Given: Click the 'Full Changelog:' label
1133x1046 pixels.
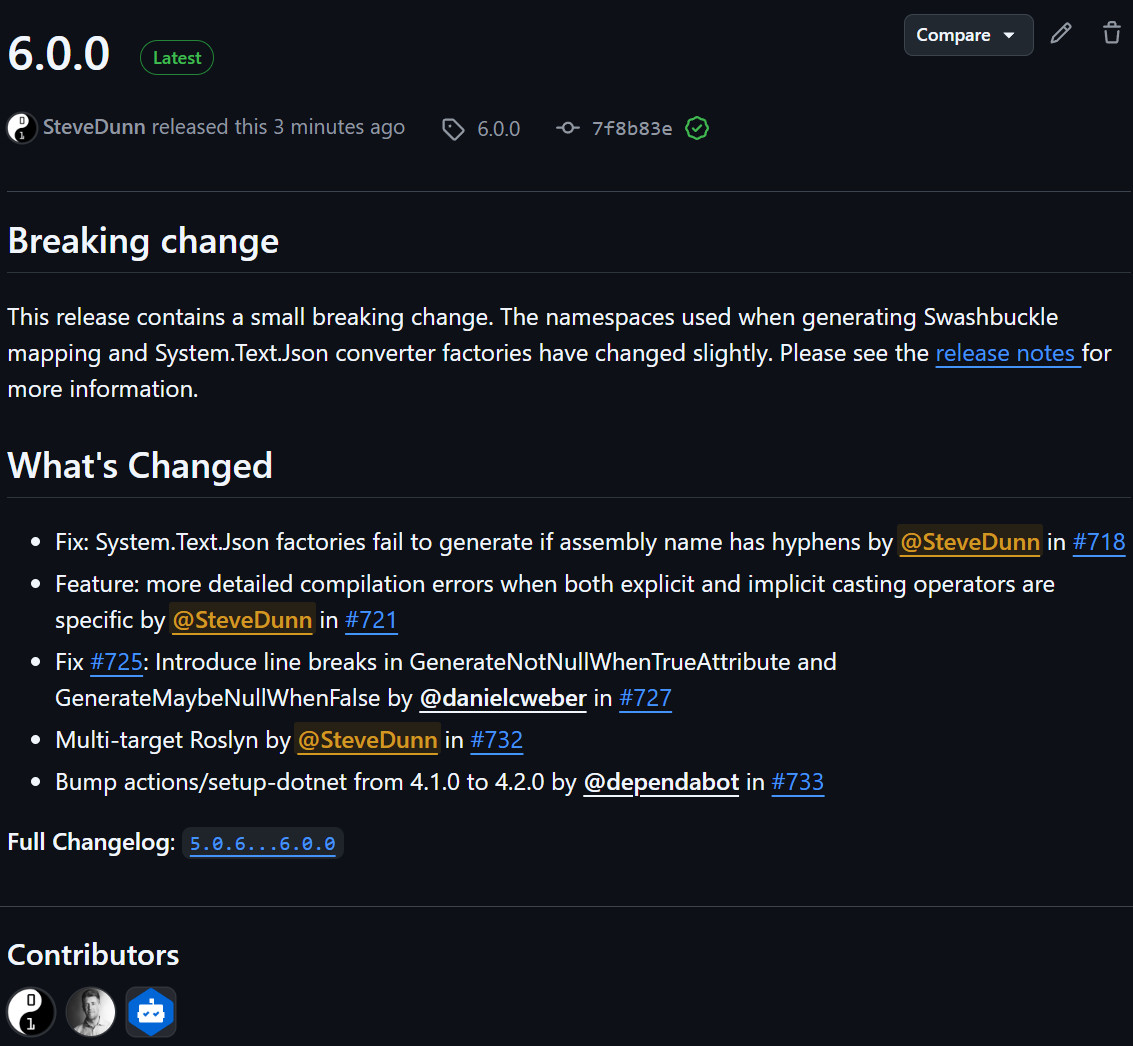Looking at the screenshot, I should (x=91, y=842).
